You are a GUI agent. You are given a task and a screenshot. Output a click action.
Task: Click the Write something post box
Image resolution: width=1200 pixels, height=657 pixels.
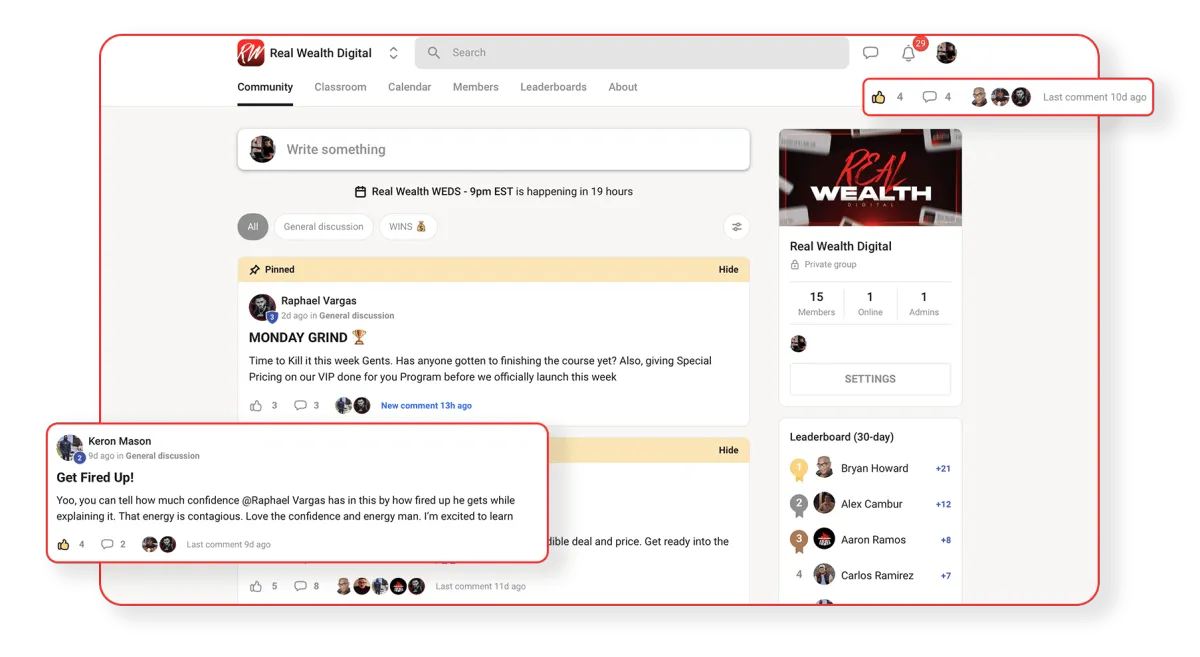coord(493,149)
